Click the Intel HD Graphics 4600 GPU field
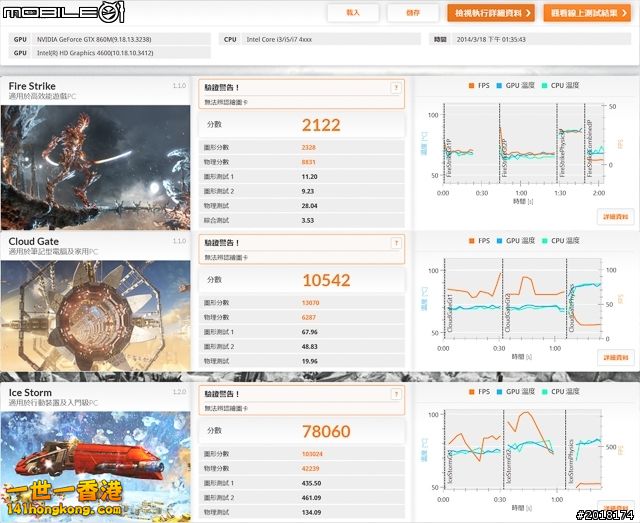The width and height of the screenshot is (640, 523). pos(109,53)
